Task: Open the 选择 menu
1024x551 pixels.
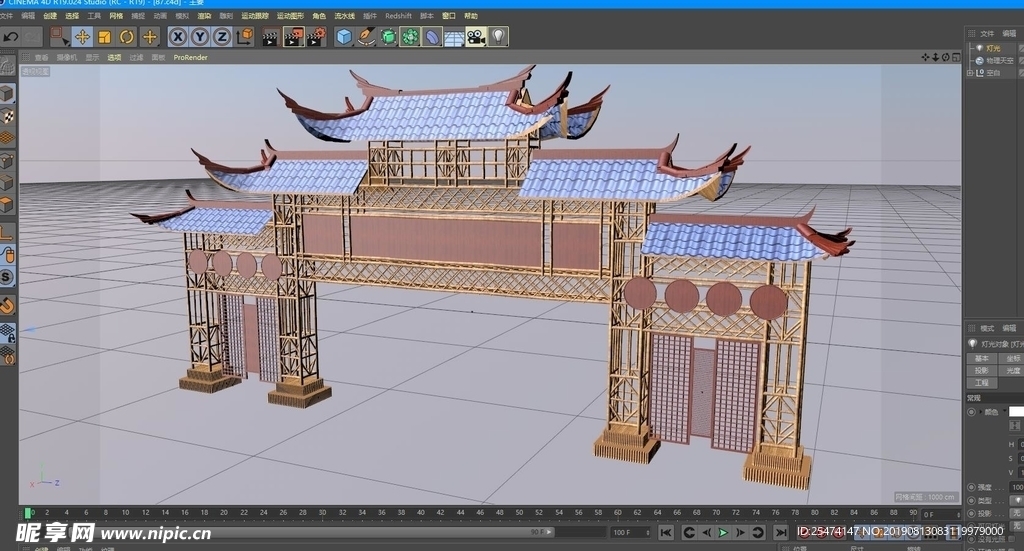Action: coord(72,16)
